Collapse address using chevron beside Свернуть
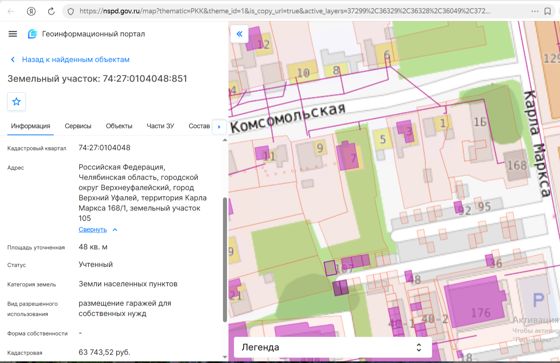The height and width of the screenshot is (363, 560). click(x=115, y=230)
